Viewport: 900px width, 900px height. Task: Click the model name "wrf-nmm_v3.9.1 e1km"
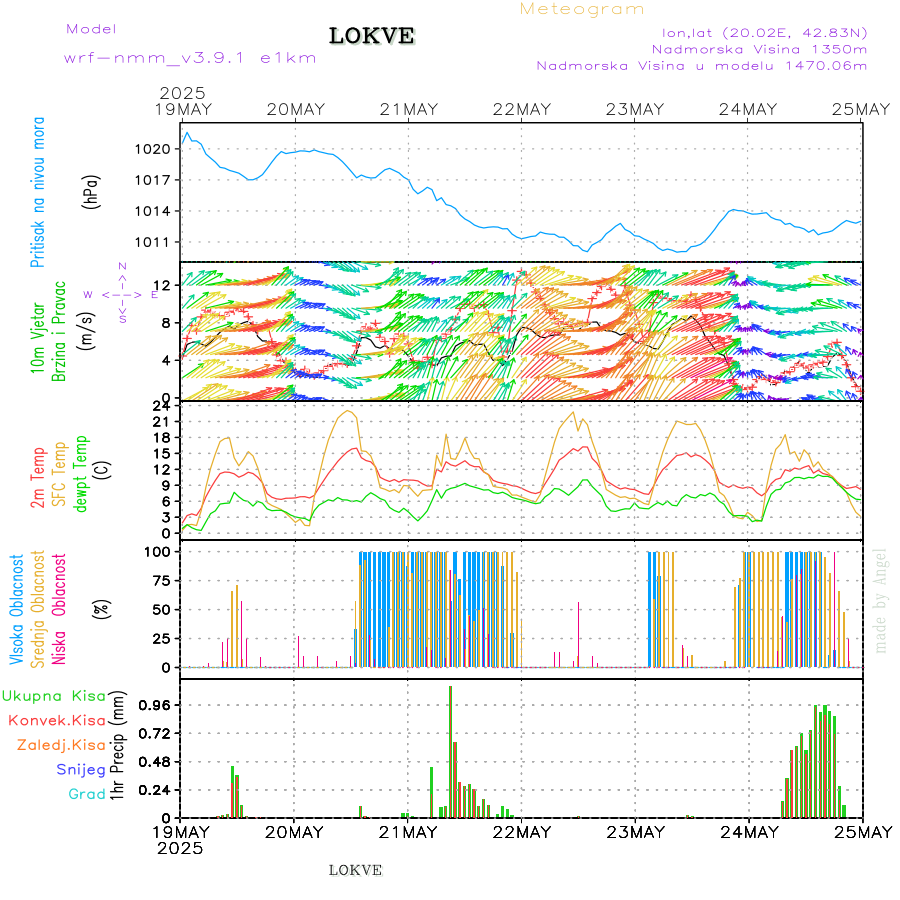pos(189,58)
